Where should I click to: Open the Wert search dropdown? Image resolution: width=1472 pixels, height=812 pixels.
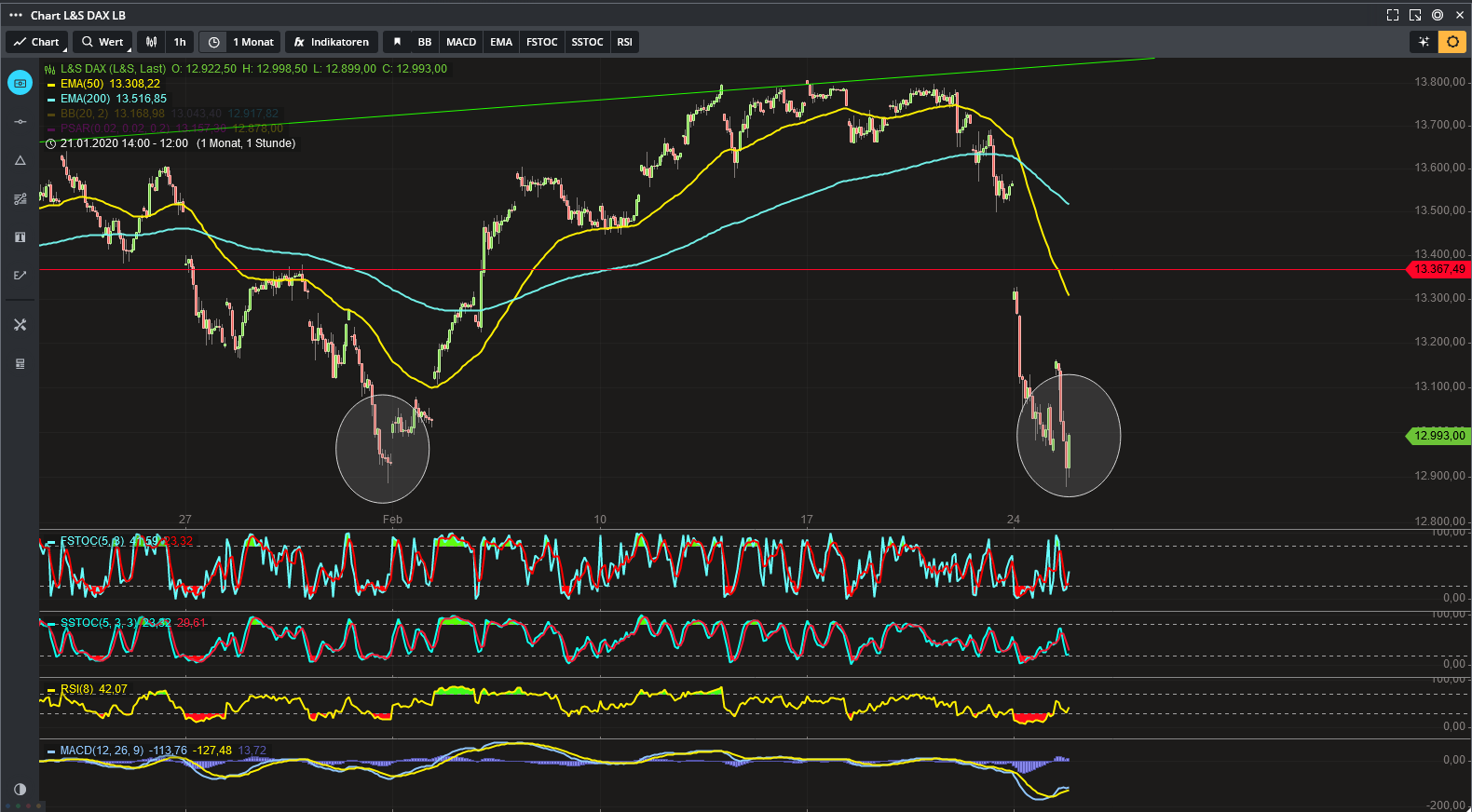102,42
